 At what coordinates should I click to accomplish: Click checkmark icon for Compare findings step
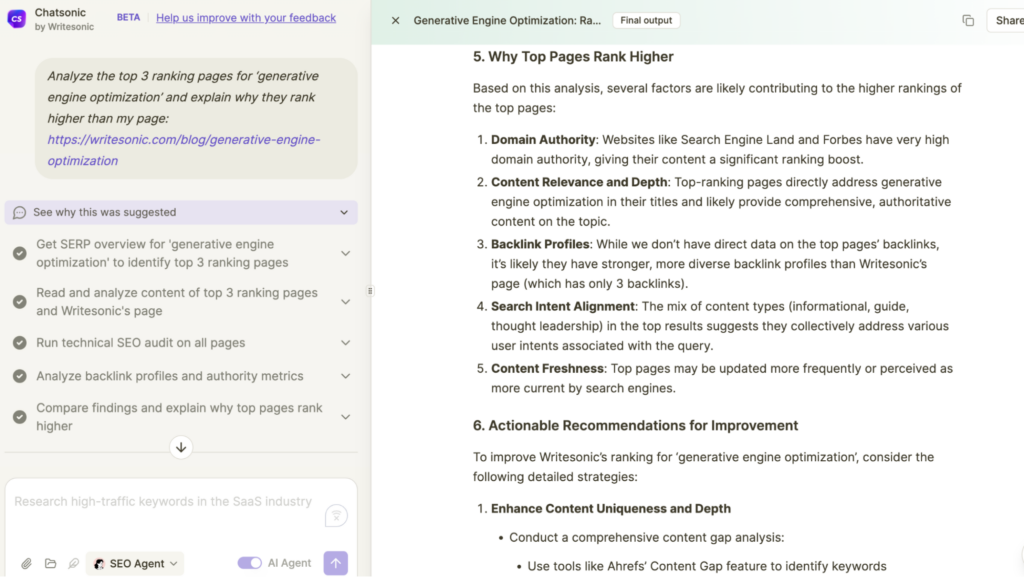click(x=20, y=416)
